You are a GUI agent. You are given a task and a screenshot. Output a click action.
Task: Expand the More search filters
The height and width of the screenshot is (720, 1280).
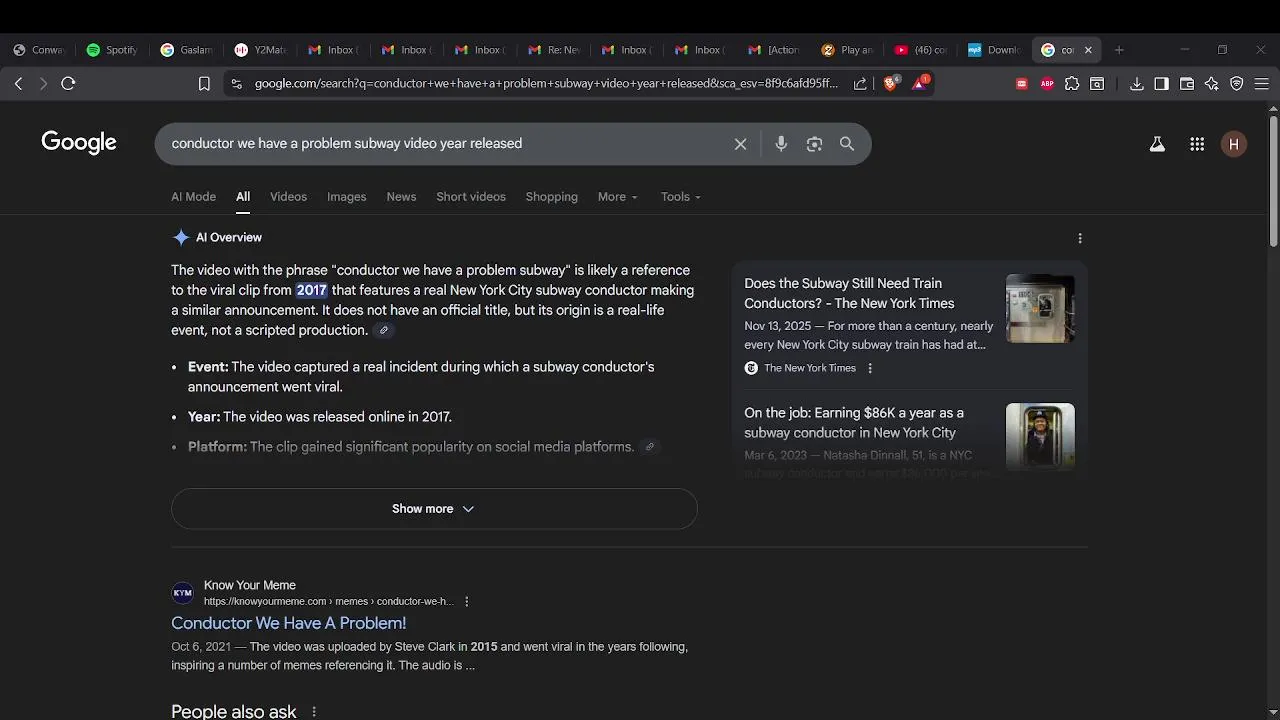pos(617,197)
